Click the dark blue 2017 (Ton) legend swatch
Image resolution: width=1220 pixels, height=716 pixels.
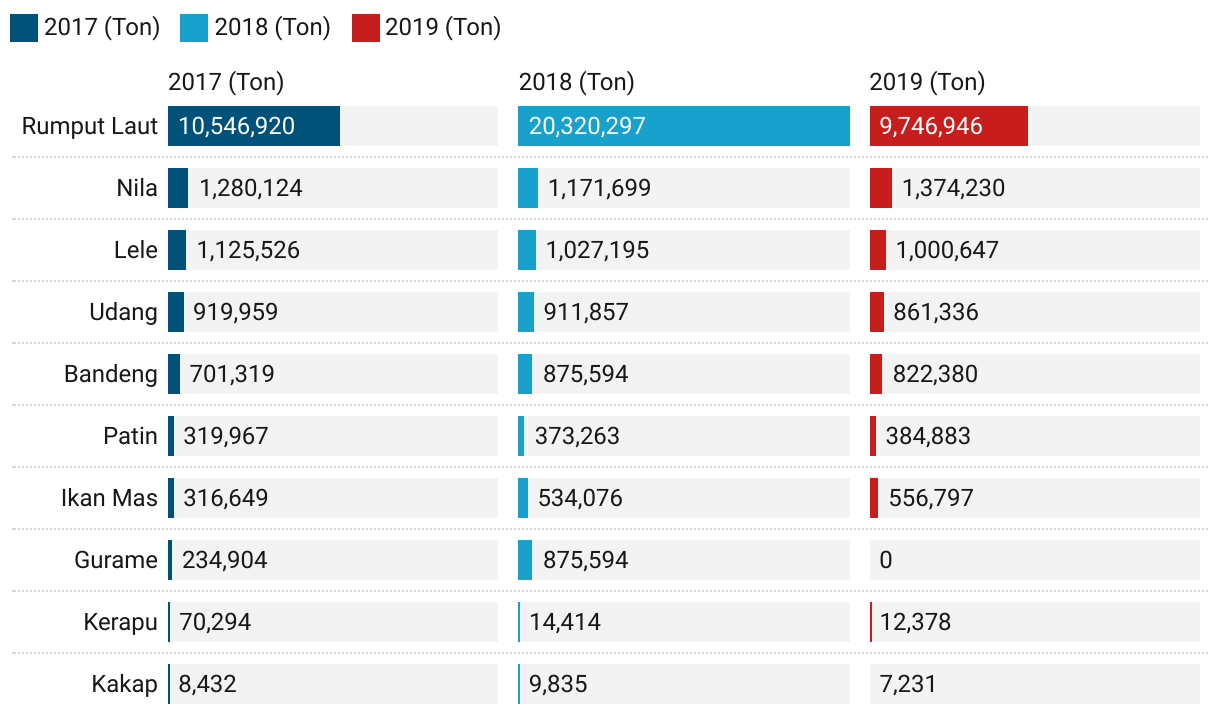(24, 27)
